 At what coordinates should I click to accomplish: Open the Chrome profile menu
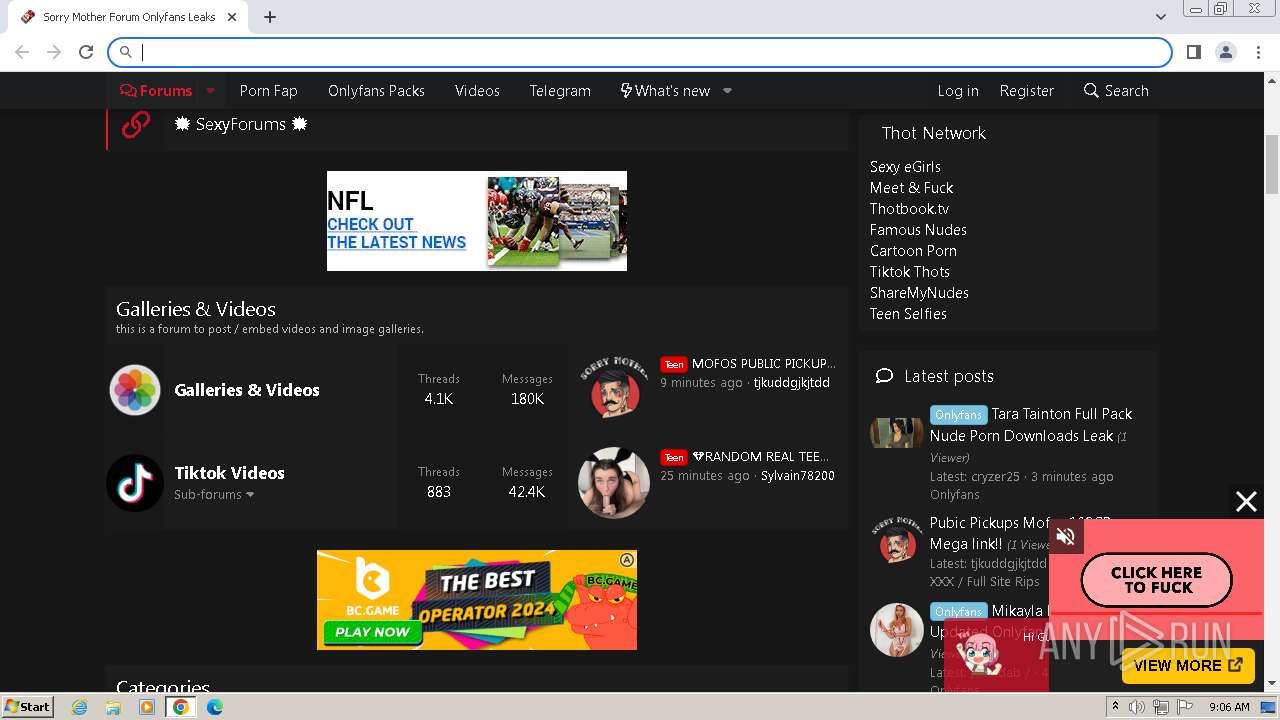tap(1226, 52)
